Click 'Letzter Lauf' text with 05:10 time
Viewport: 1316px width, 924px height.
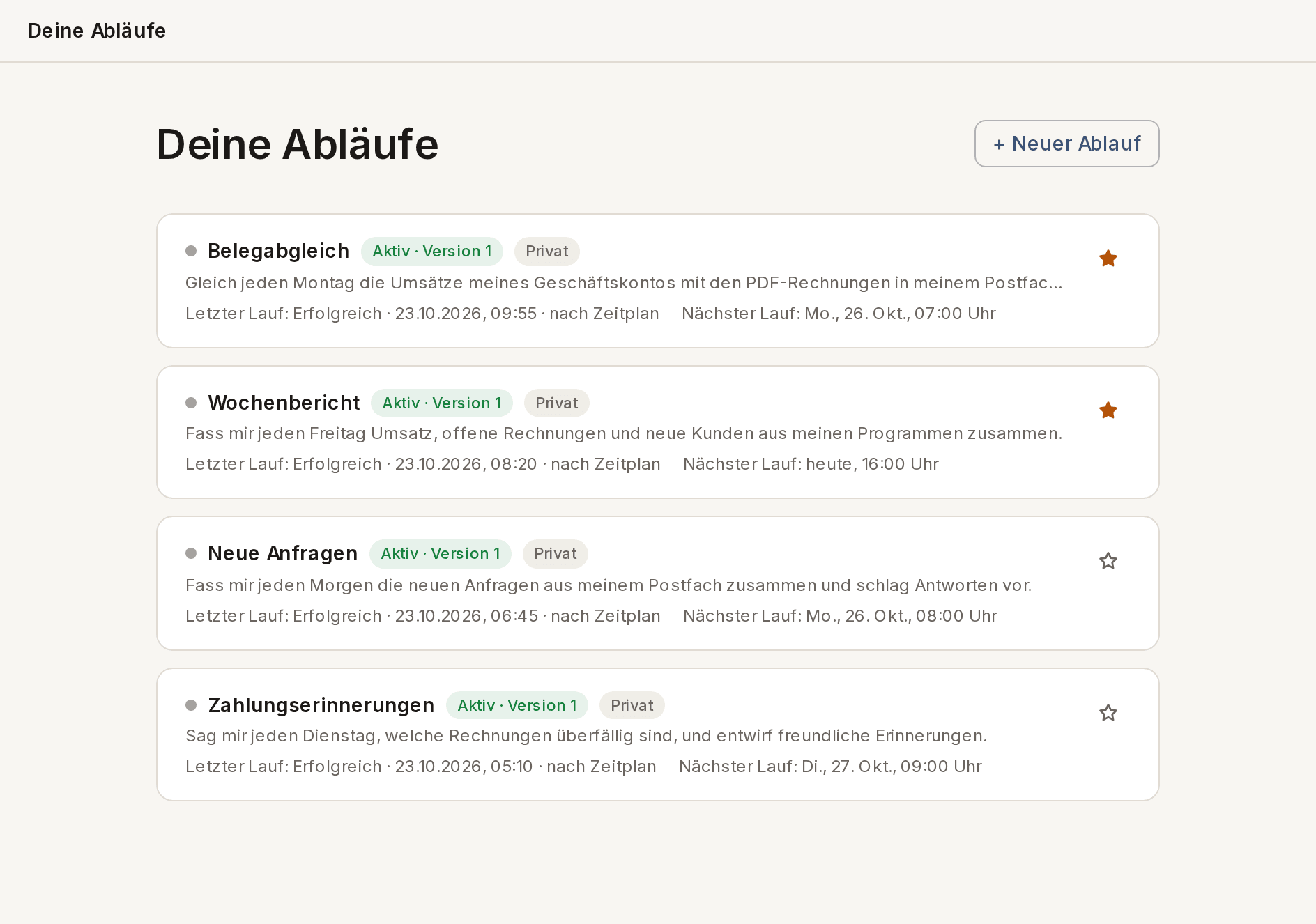[x=421, y=767]
